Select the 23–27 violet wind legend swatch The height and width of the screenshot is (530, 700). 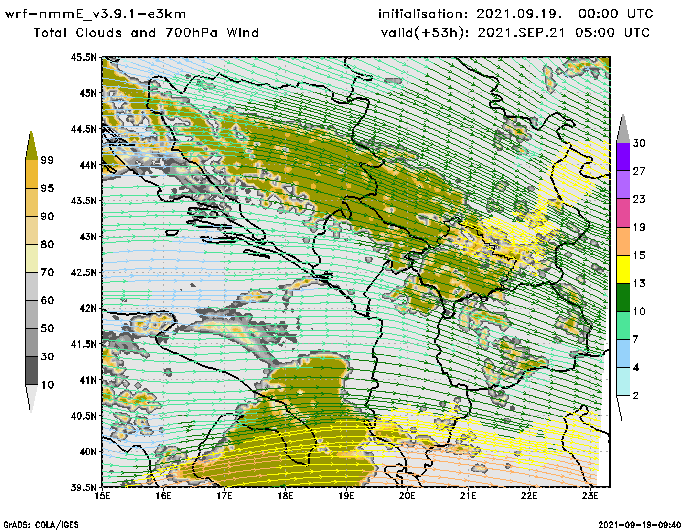point(623,185)
